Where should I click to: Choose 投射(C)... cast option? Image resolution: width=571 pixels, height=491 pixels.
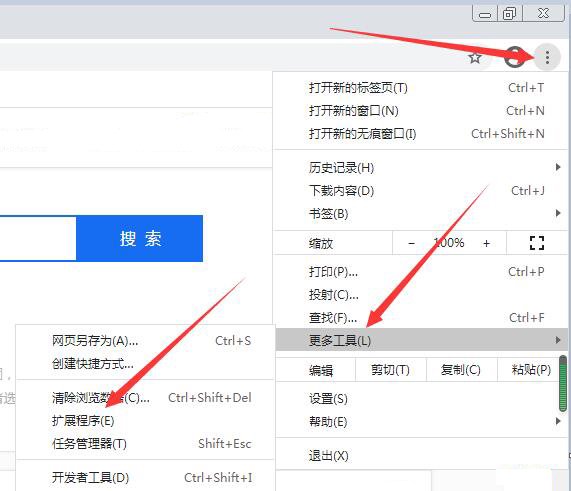(421, 295)
